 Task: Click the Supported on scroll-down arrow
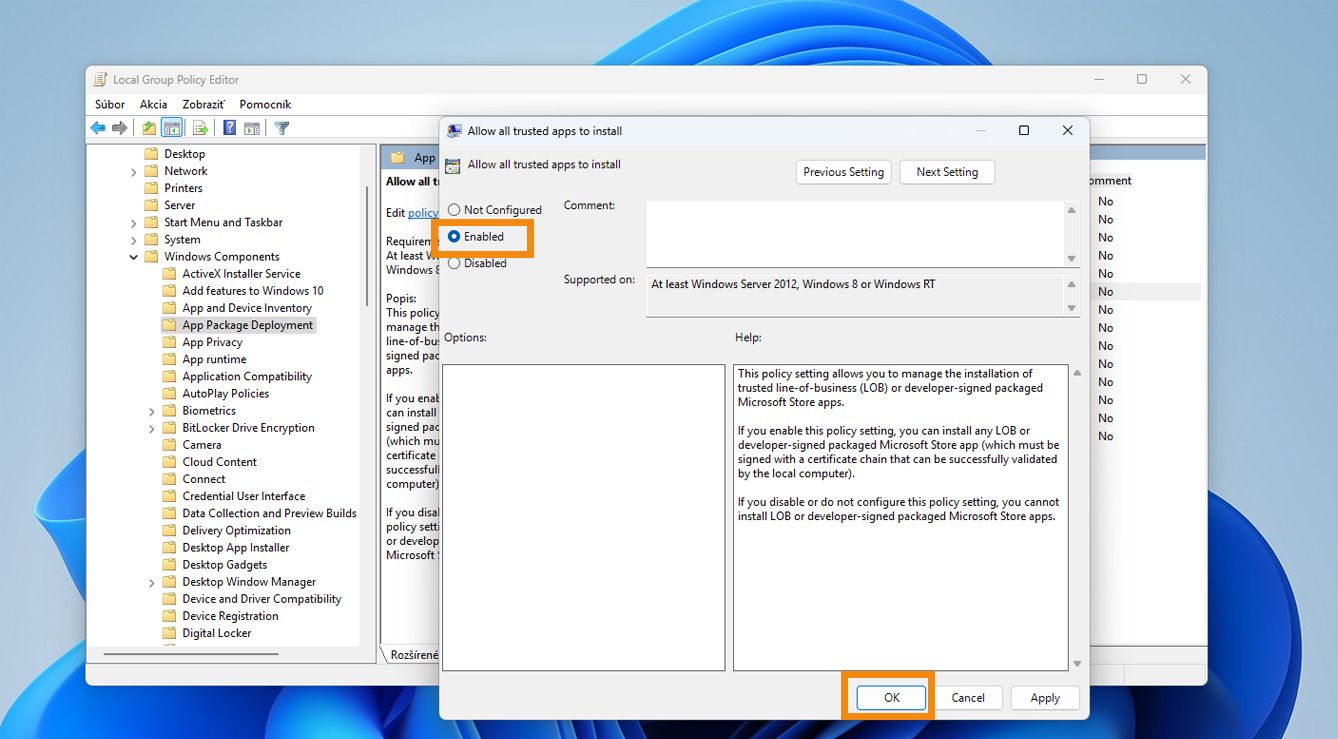[1072, 308]
